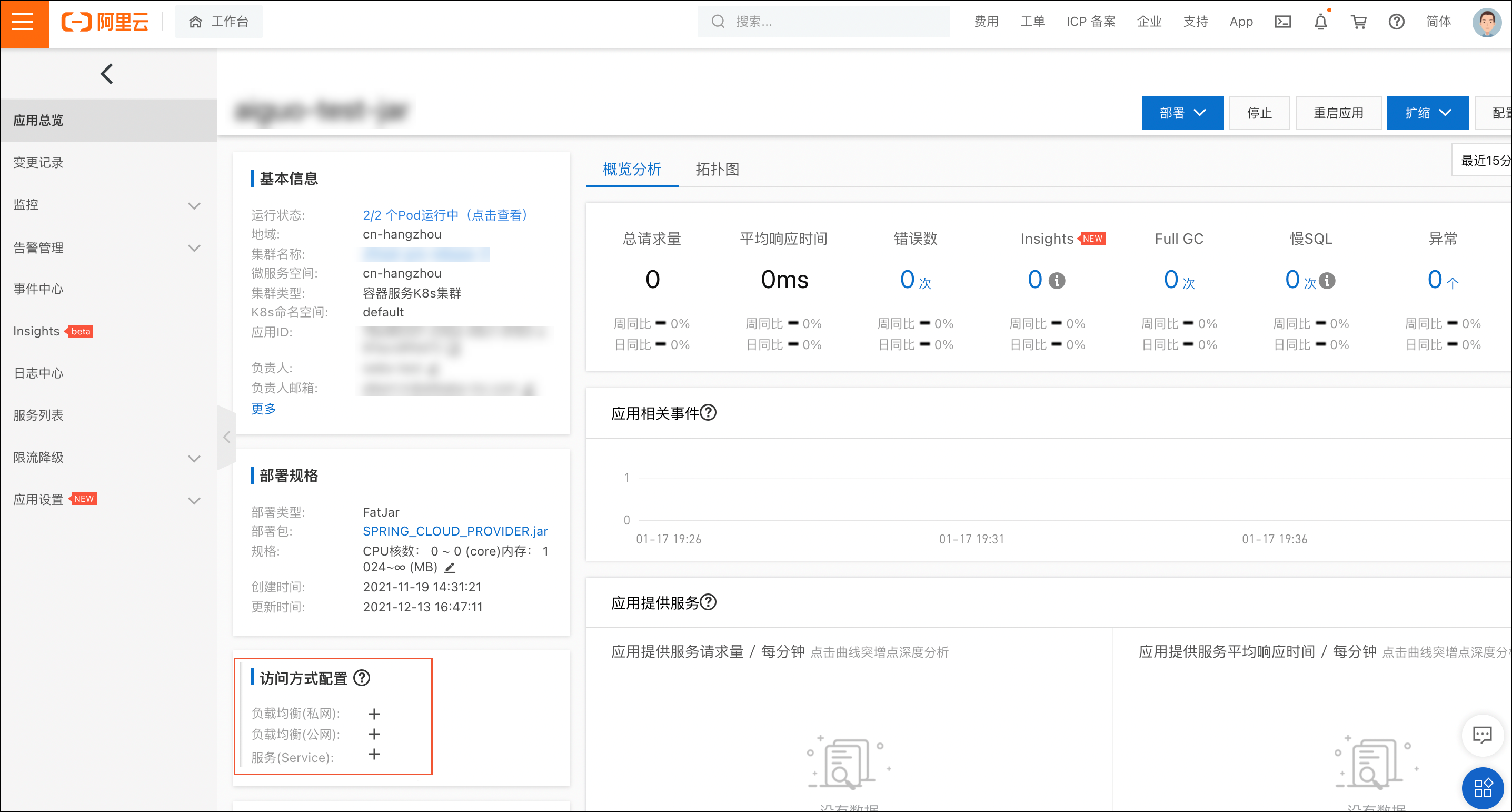Open the hamburger main menu
This screenshot has height=812, width=1512.
(24, 22)
